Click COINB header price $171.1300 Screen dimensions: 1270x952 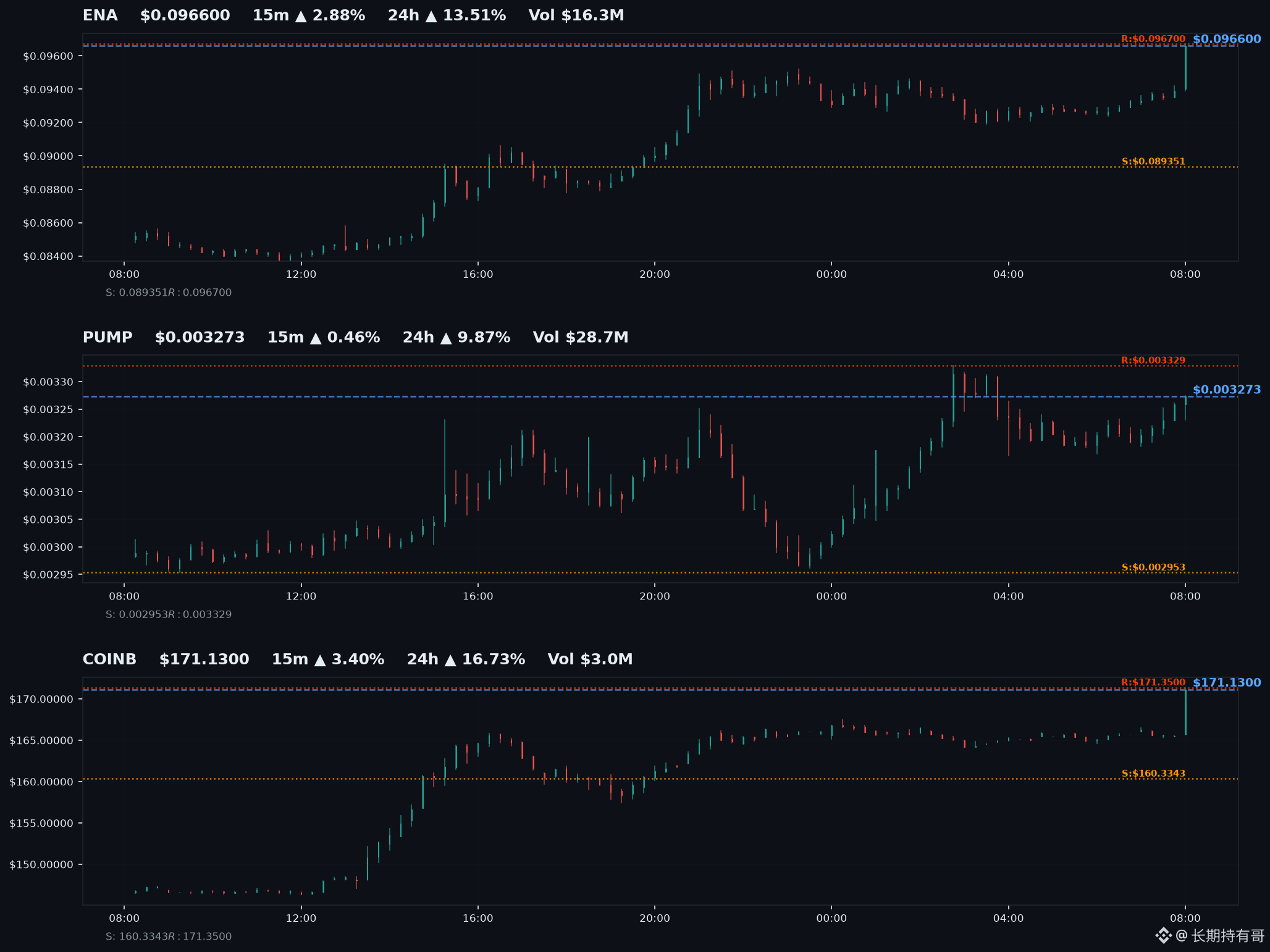204,659
